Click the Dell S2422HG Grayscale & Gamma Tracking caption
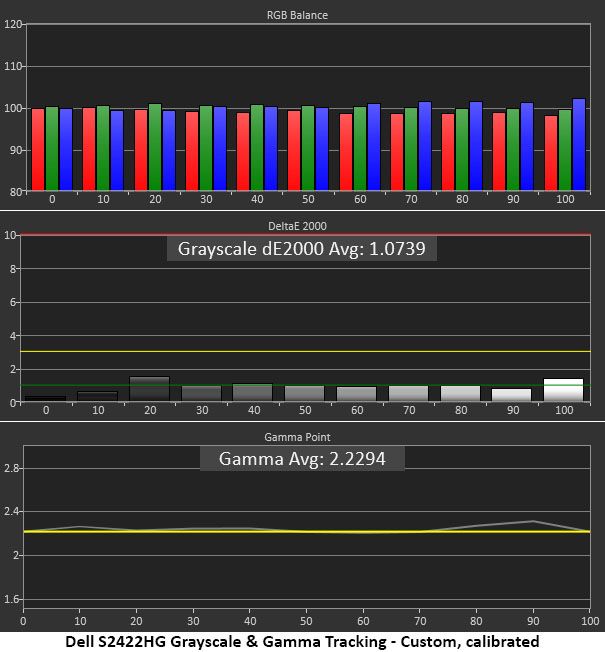 302,641
